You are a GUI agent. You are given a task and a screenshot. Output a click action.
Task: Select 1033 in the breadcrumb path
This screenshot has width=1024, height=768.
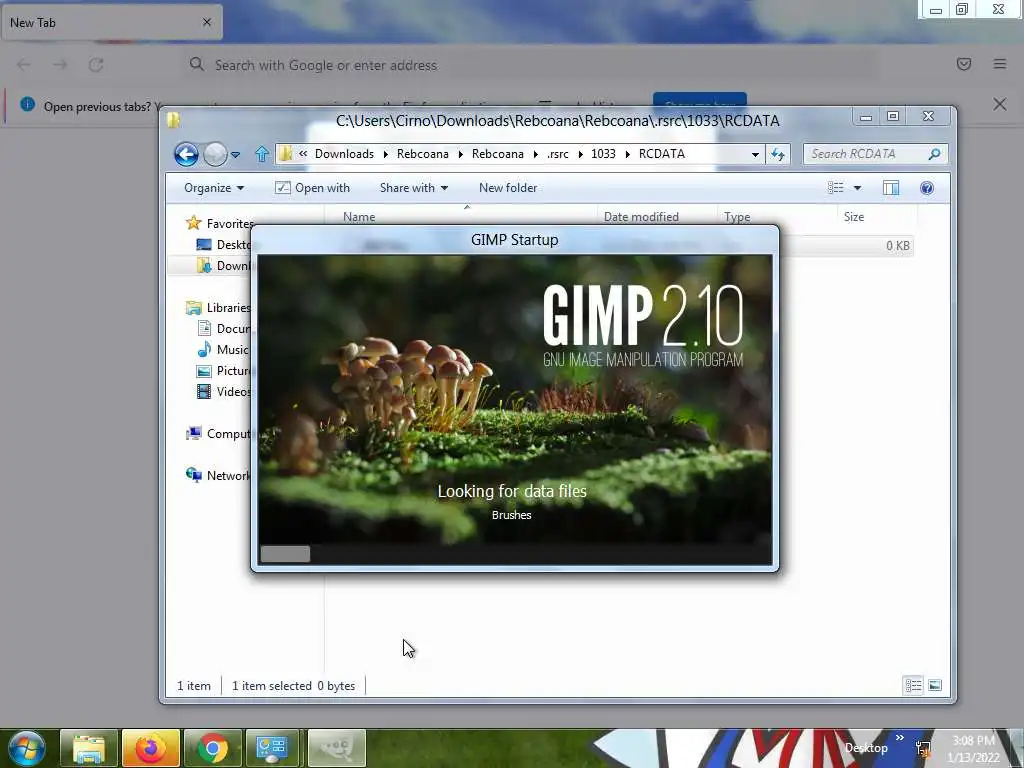603,154
